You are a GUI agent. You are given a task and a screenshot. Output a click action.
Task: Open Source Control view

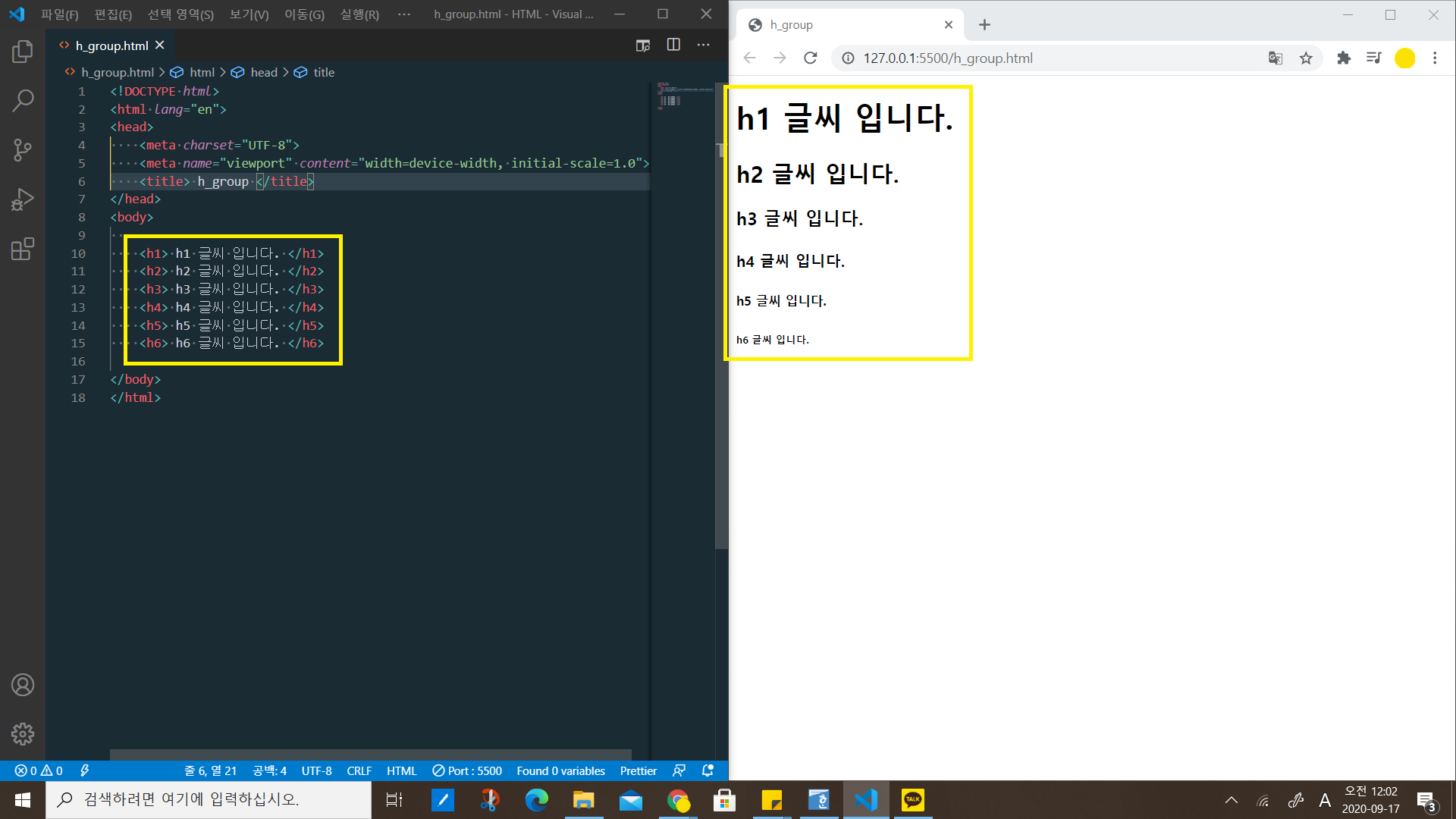pos(23,149)
